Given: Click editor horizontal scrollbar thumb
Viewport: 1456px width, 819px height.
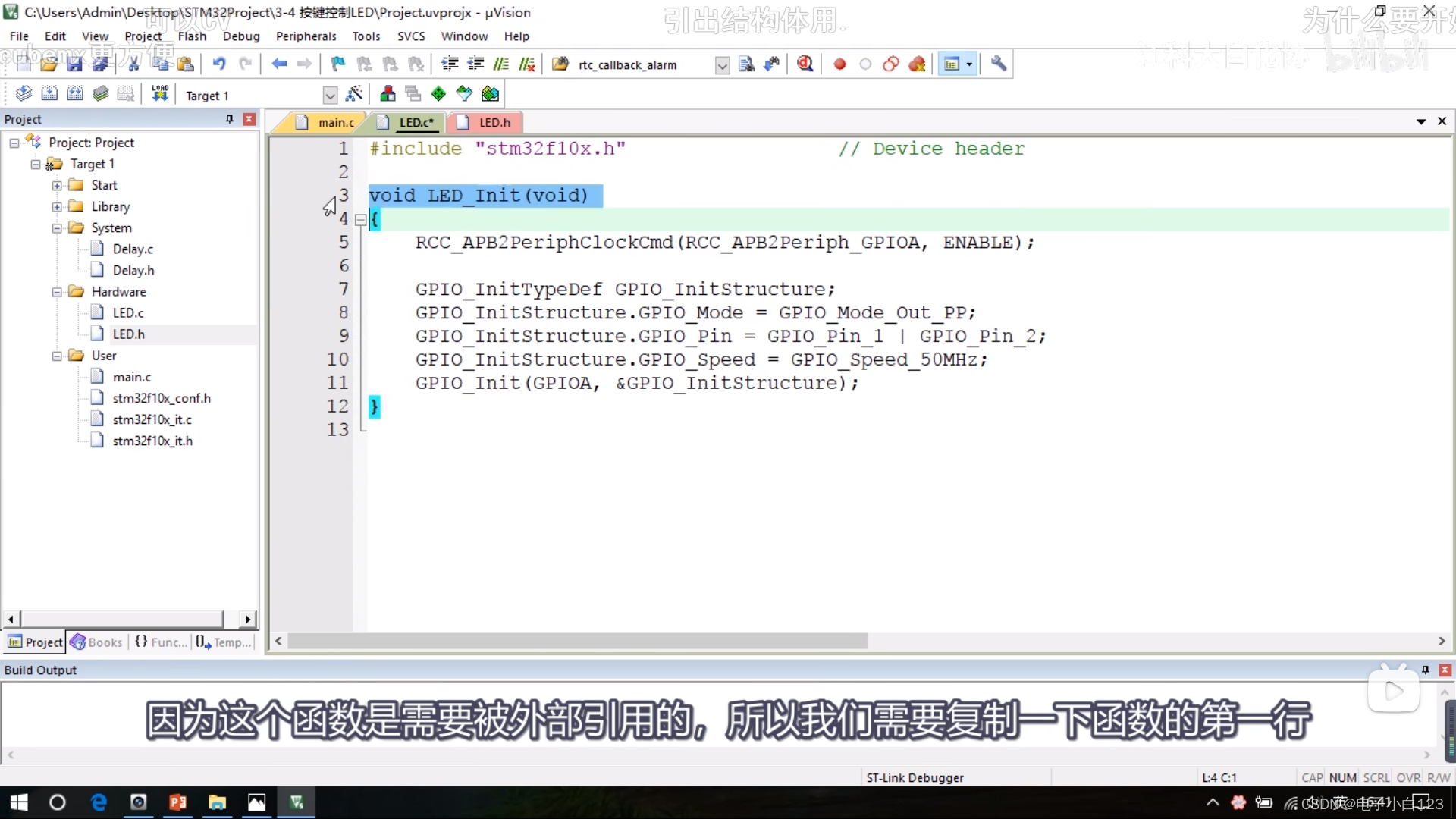Looking at the screenshot, I should click(576, 642).
